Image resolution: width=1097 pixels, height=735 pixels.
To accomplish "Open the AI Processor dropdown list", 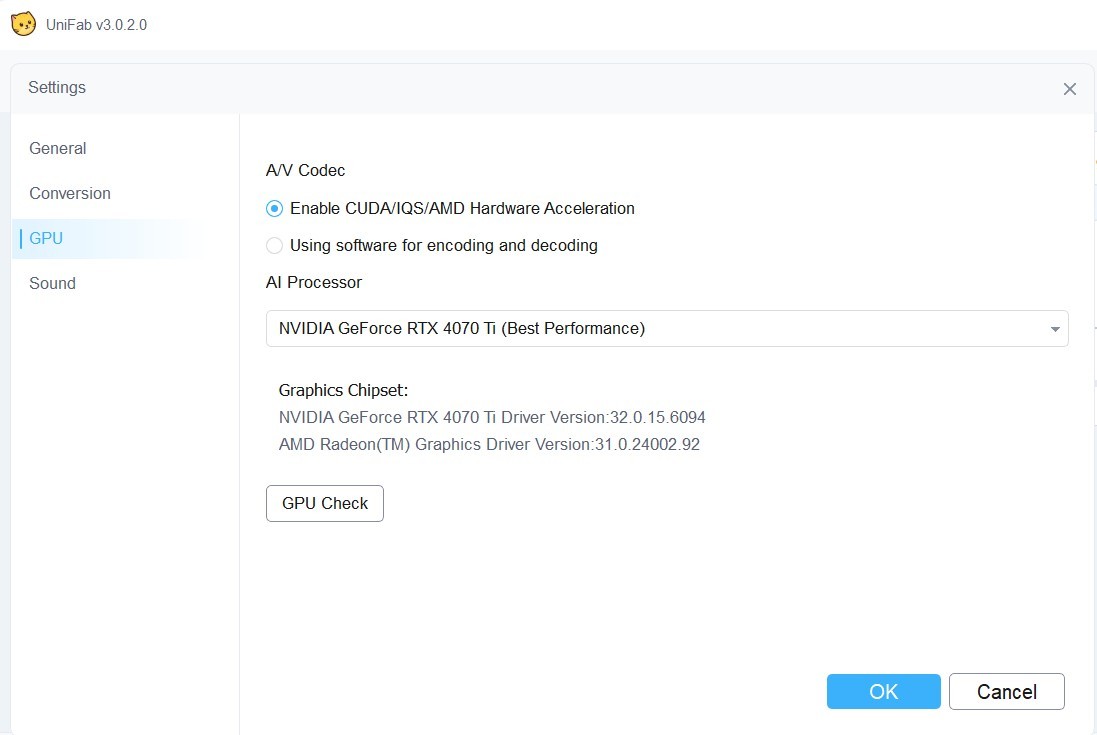I will (x=667, y=329).
